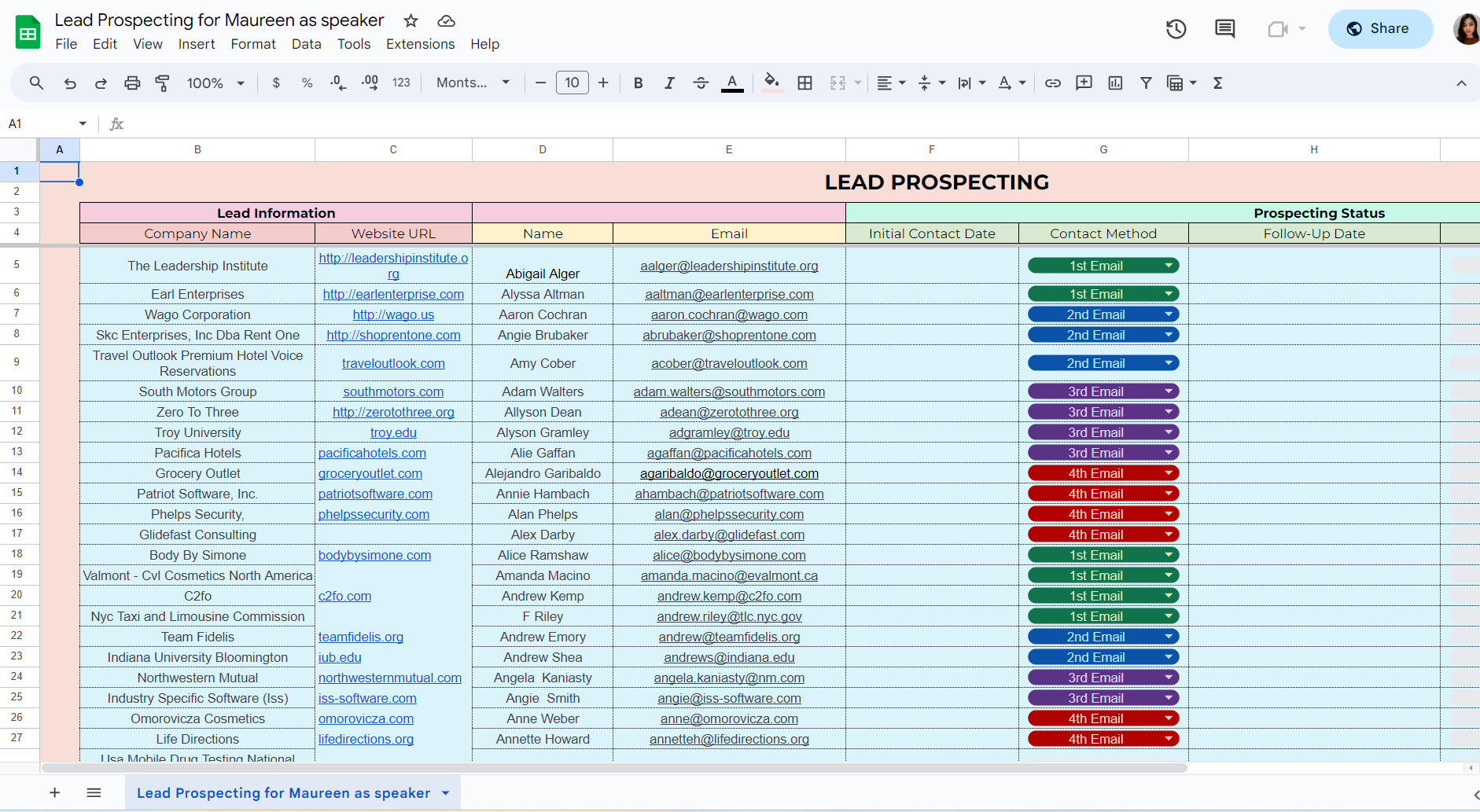Click the search menus magnifier icon
Screen dimensions: 1480x812
coord(36,83)
